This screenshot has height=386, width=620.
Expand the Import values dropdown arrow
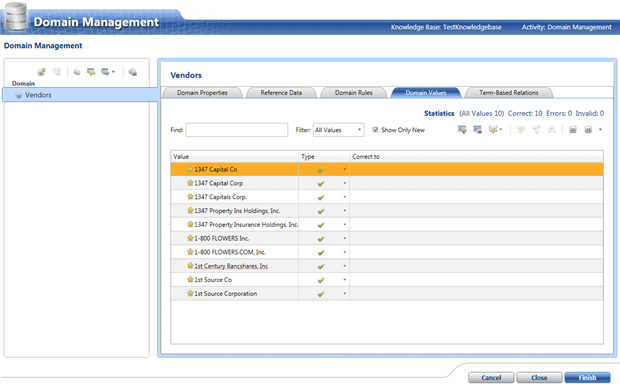501,130
